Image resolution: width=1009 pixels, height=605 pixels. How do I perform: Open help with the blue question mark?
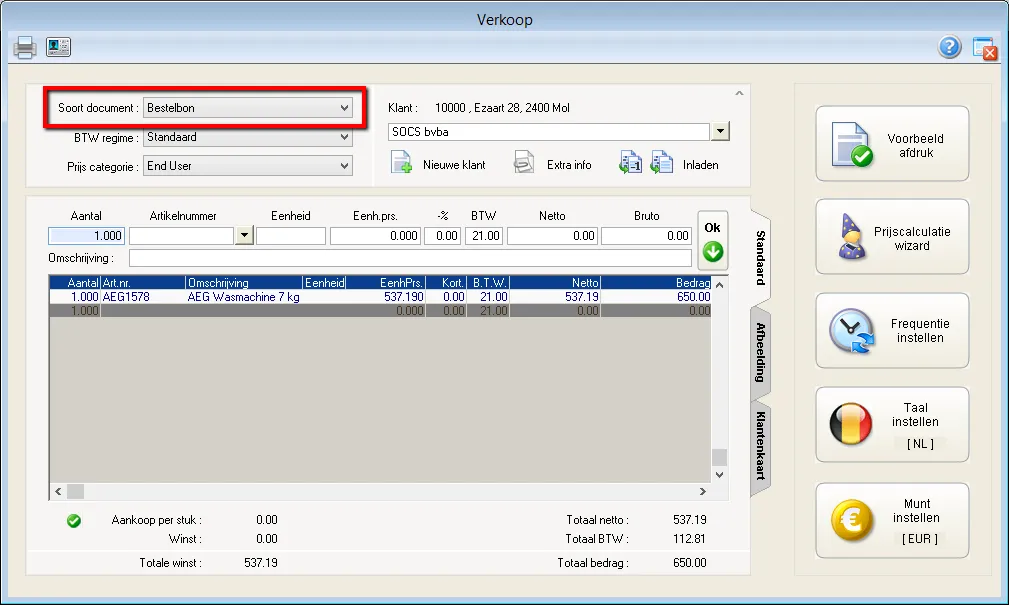pos(949,47)
